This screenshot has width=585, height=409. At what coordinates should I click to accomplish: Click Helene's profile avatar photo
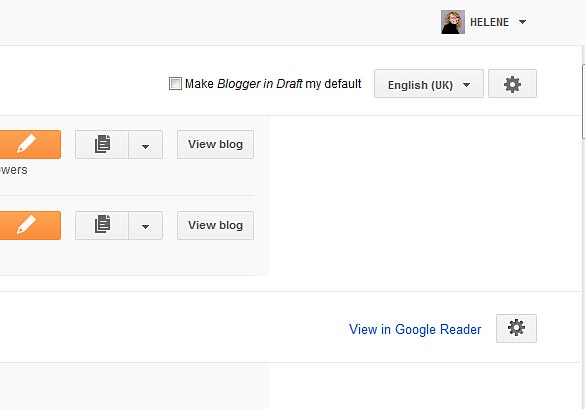[453, 22]
